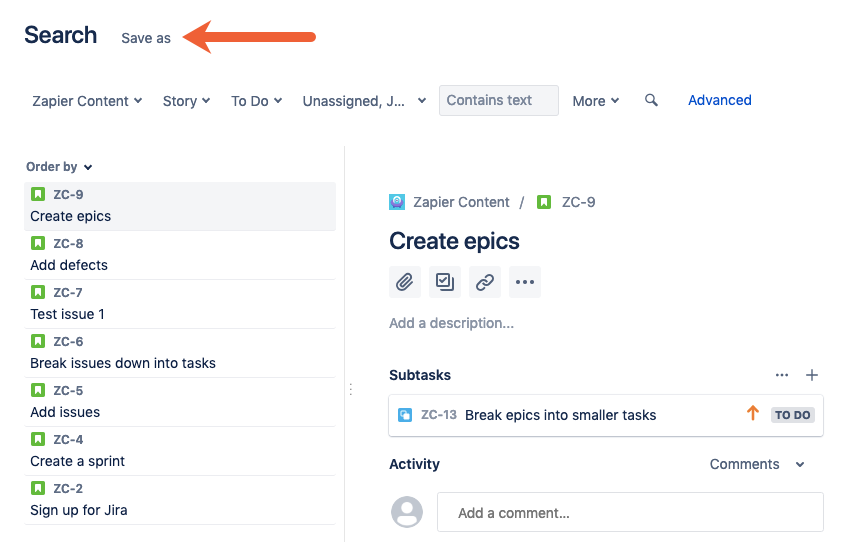Click the plus icon to add subtask
851x542 pixels.
click(x=812, y=375)
